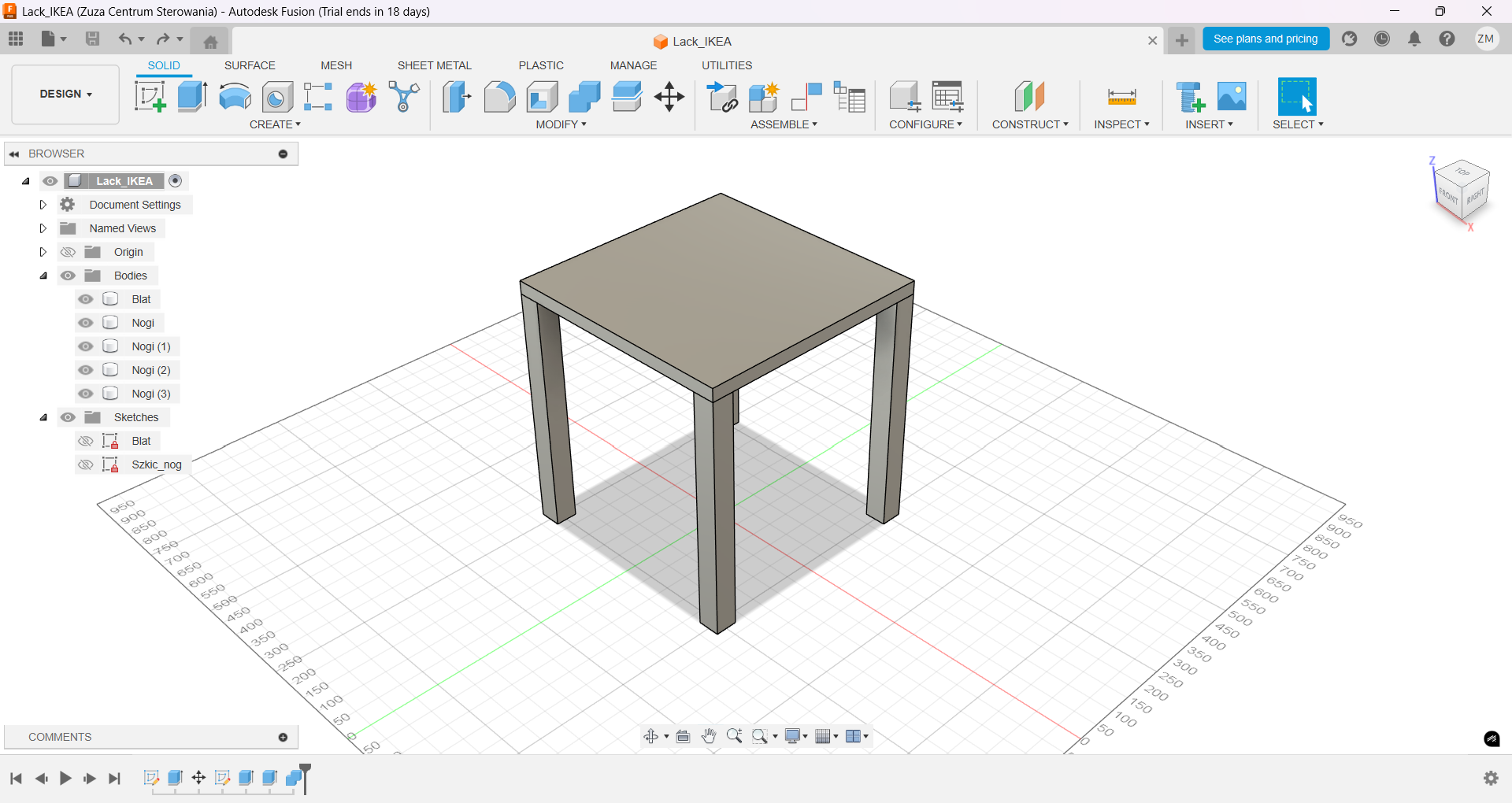Save the document with Save icon
The width and height of the screenshot is (1512, 803).
point(92,39)
